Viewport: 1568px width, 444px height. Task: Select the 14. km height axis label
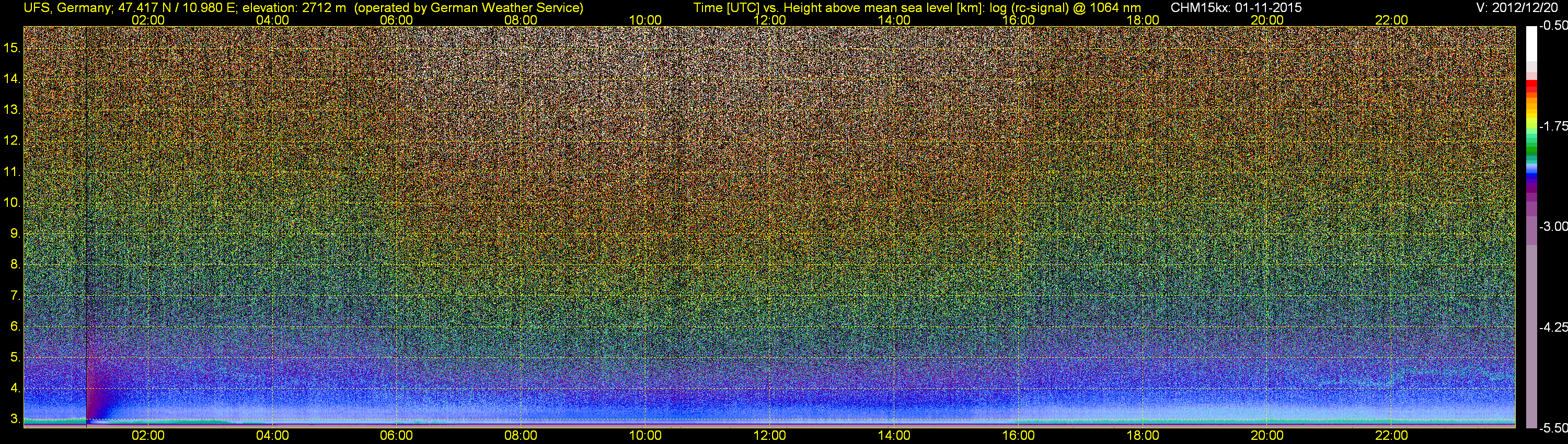[12, 79]
